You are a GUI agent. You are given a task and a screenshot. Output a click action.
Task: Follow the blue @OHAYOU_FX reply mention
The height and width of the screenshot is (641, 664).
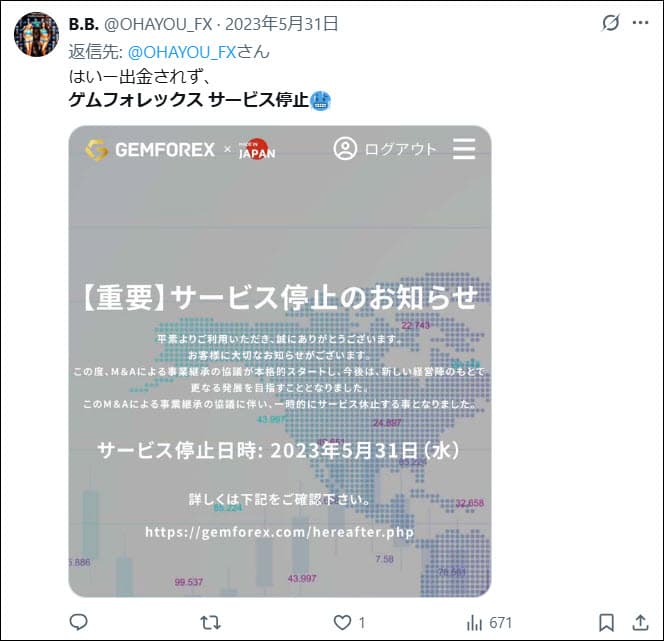(182, 52)
